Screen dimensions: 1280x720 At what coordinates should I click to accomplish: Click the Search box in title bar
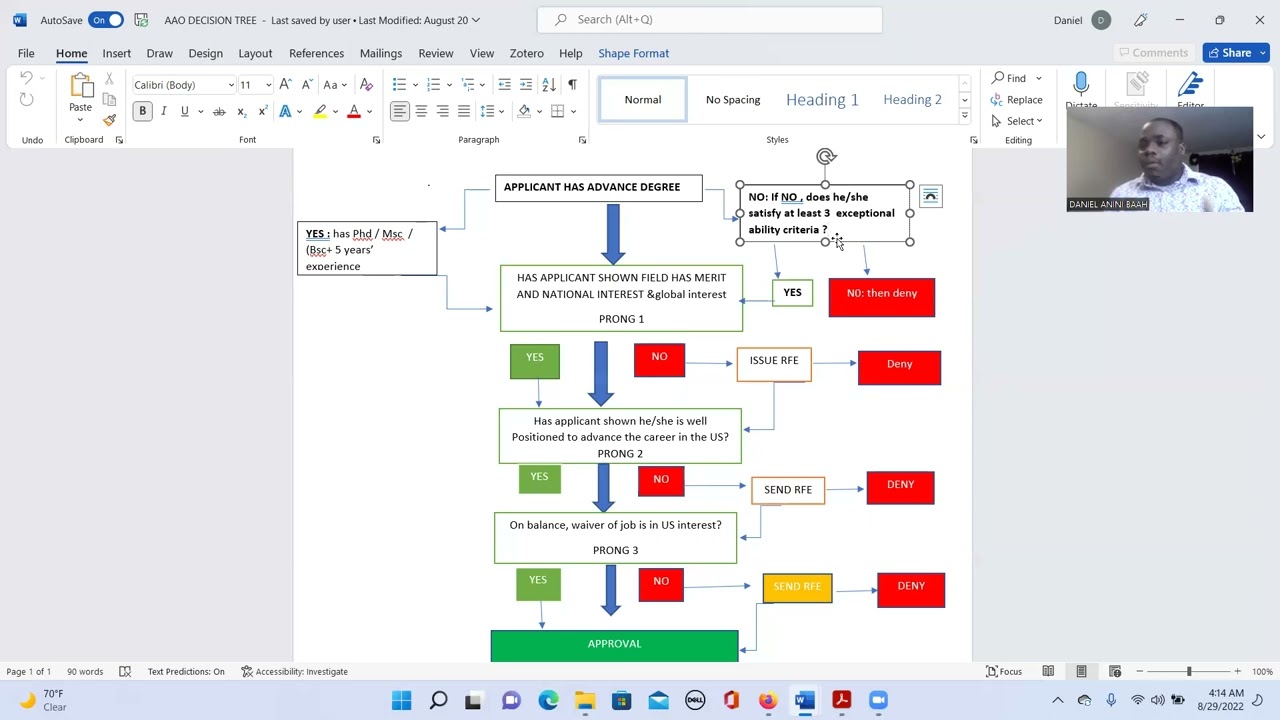tap(710, 20)
